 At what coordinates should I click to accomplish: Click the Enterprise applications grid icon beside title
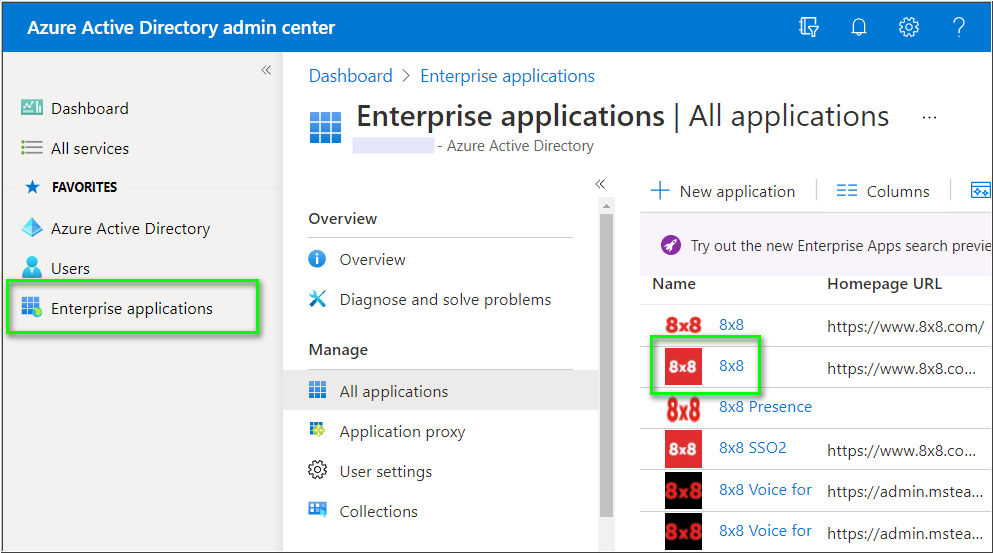(x=325, y=128)
